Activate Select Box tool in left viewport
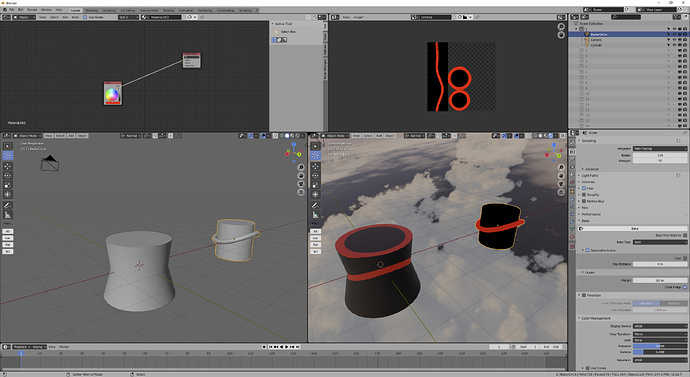The height and width of the screenshot is (377, 690). point(7,146)
